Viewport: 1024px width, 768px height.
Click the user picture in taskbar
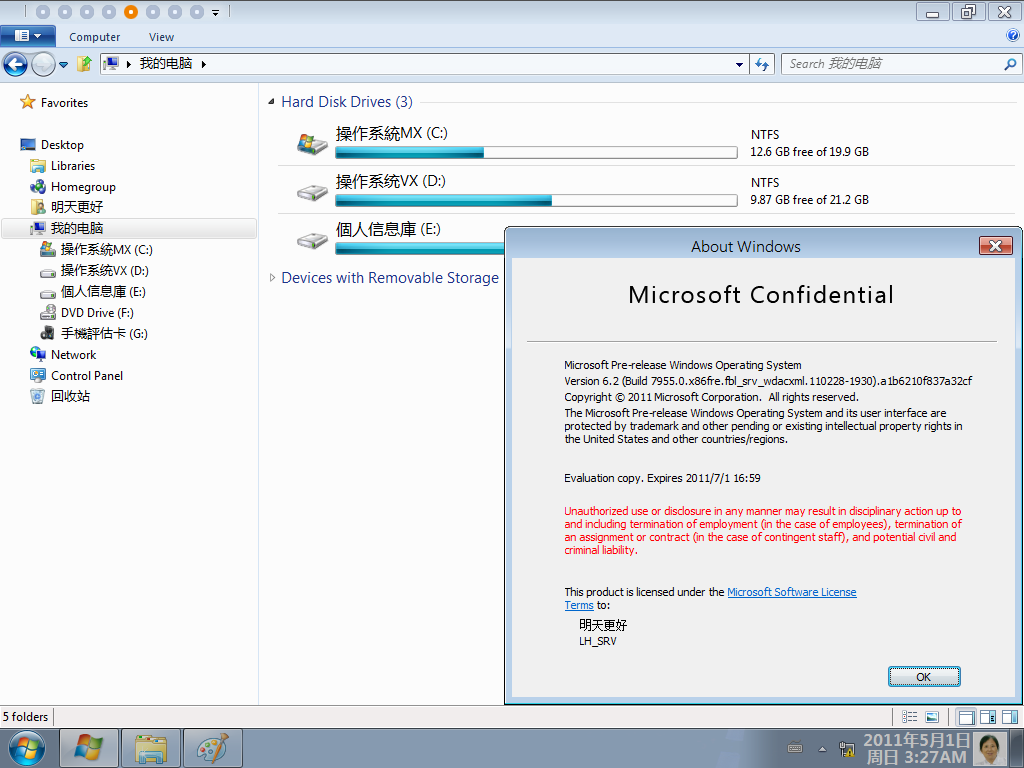click(x=989, y=748)
